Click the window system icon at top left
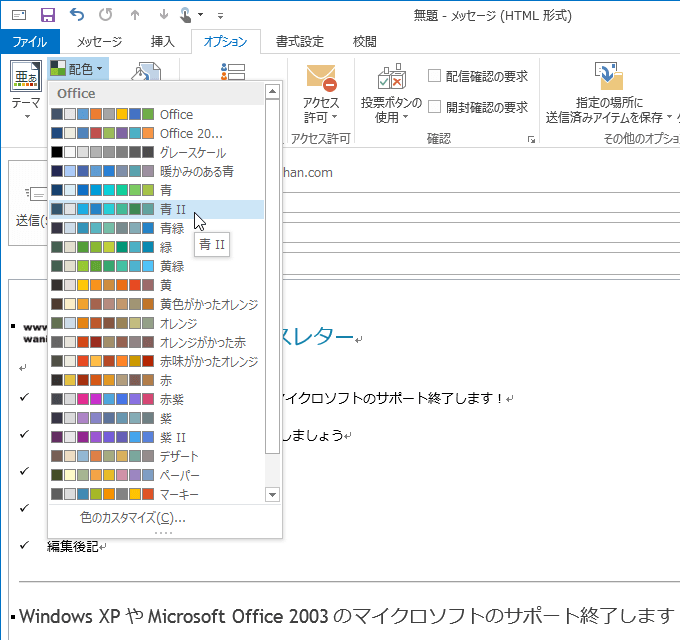Viewport: 680px width, 640px height. [x=19, y=15]
